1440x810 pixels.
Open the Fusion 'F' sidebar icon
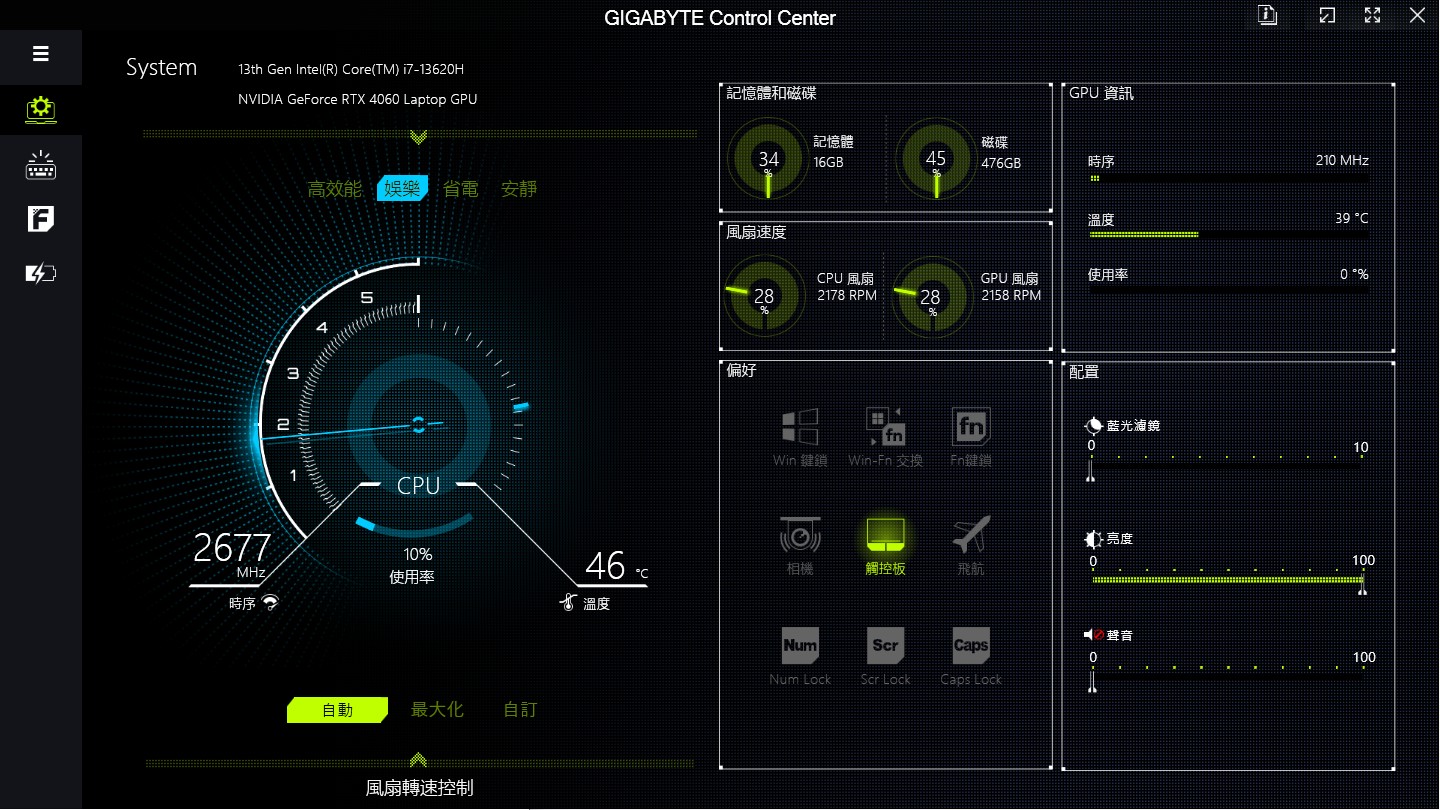[x=40, y=219]
